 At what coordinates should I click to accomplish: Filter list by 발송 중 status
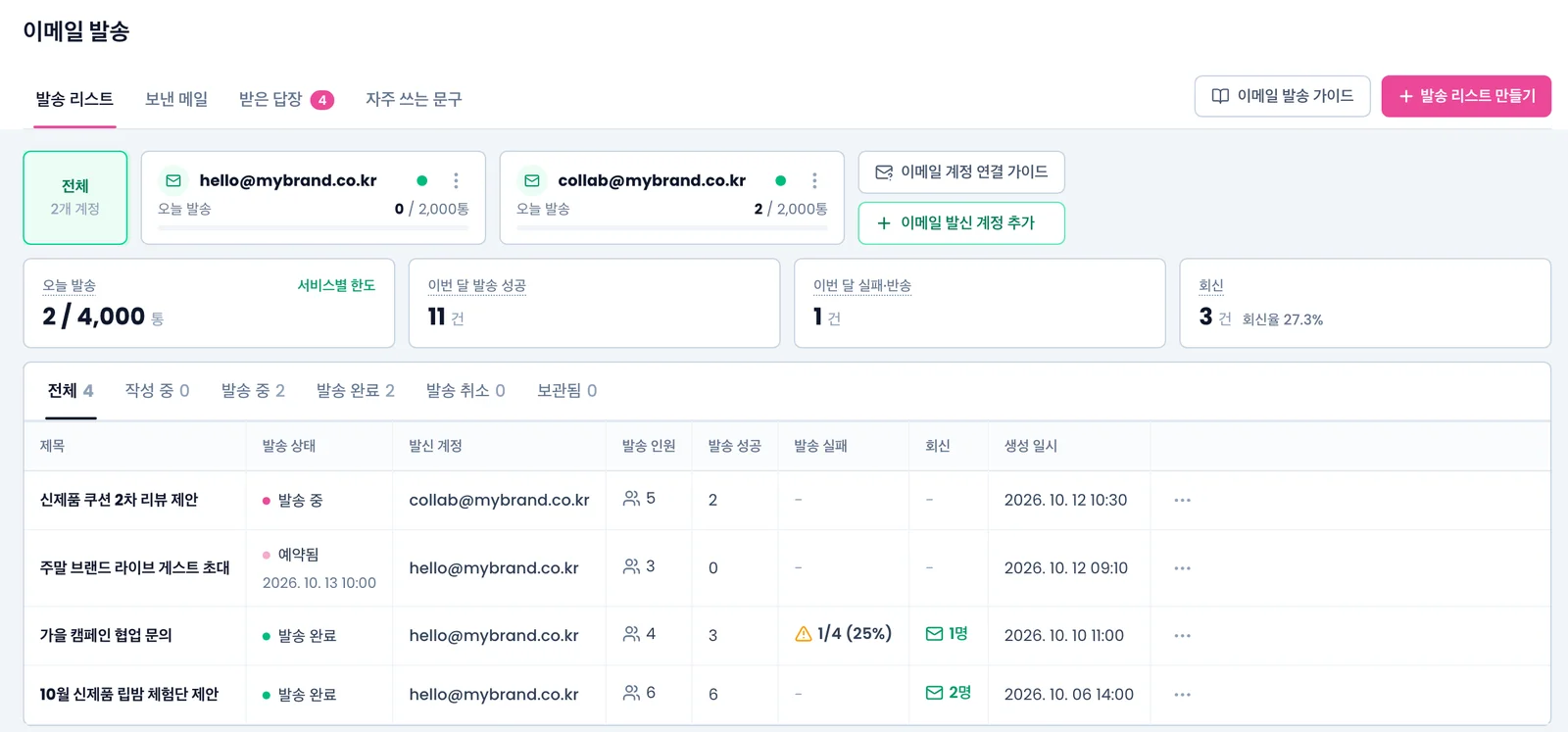253,390
